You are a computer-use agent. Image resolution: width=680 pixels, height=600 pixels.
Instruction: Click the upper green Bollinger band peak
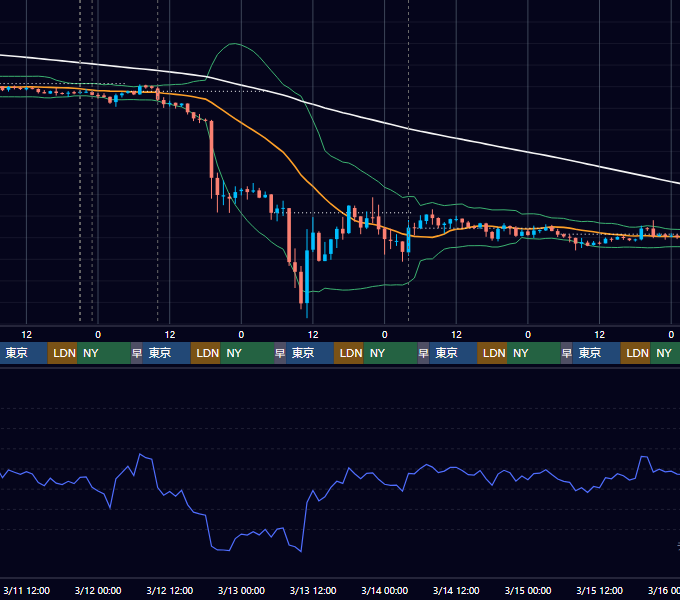(234, 44)
